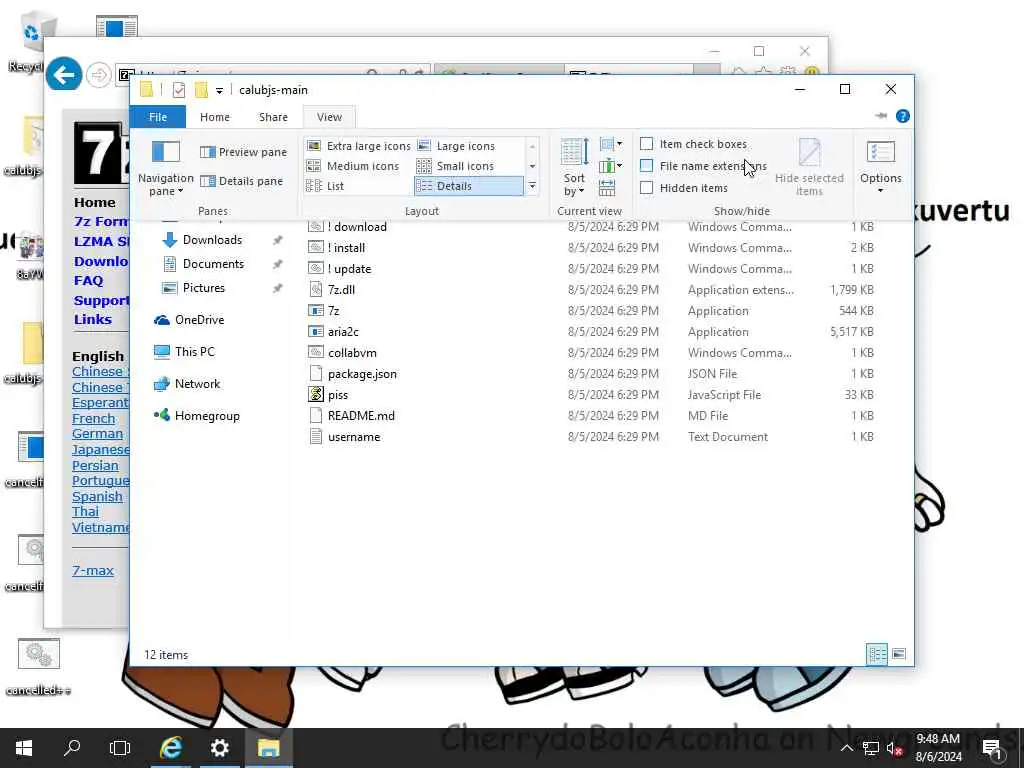This screenshot has width=1024, height=768.
Task: Open Spanish language link on 7-Zip page
Action: pyautogui.click(x=97, y=496)
